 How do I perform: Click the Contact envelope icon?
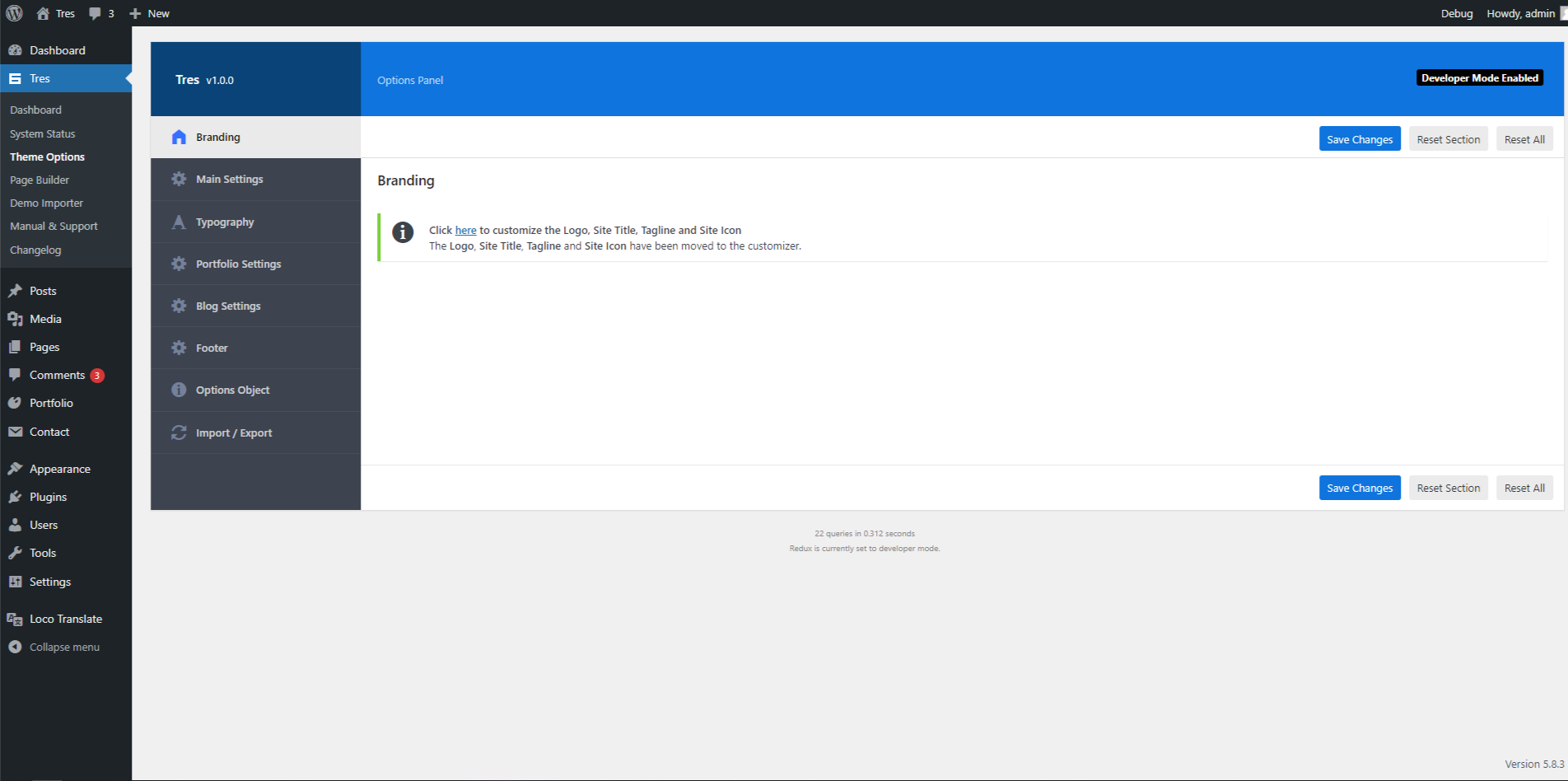coord(15,432)
